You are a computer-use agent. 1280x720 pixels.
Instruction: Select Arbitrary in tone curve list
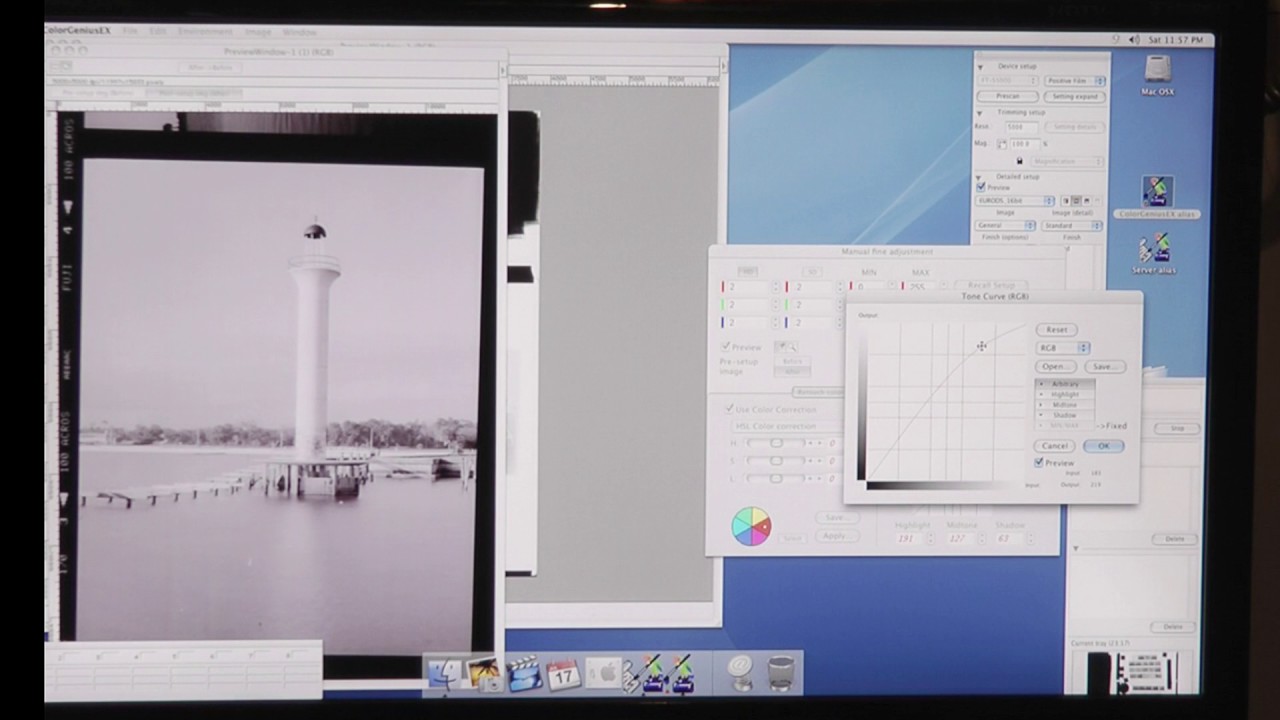point(1065,384)
